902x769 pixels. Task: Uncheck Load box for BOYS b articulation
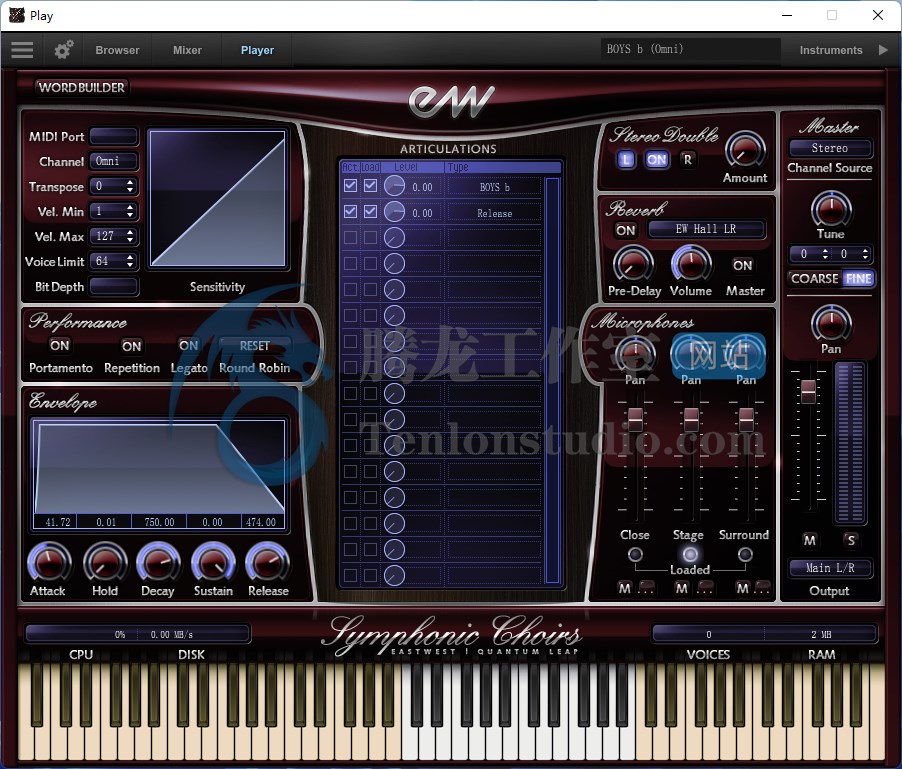pyautogui.click(x=370, y=186)
